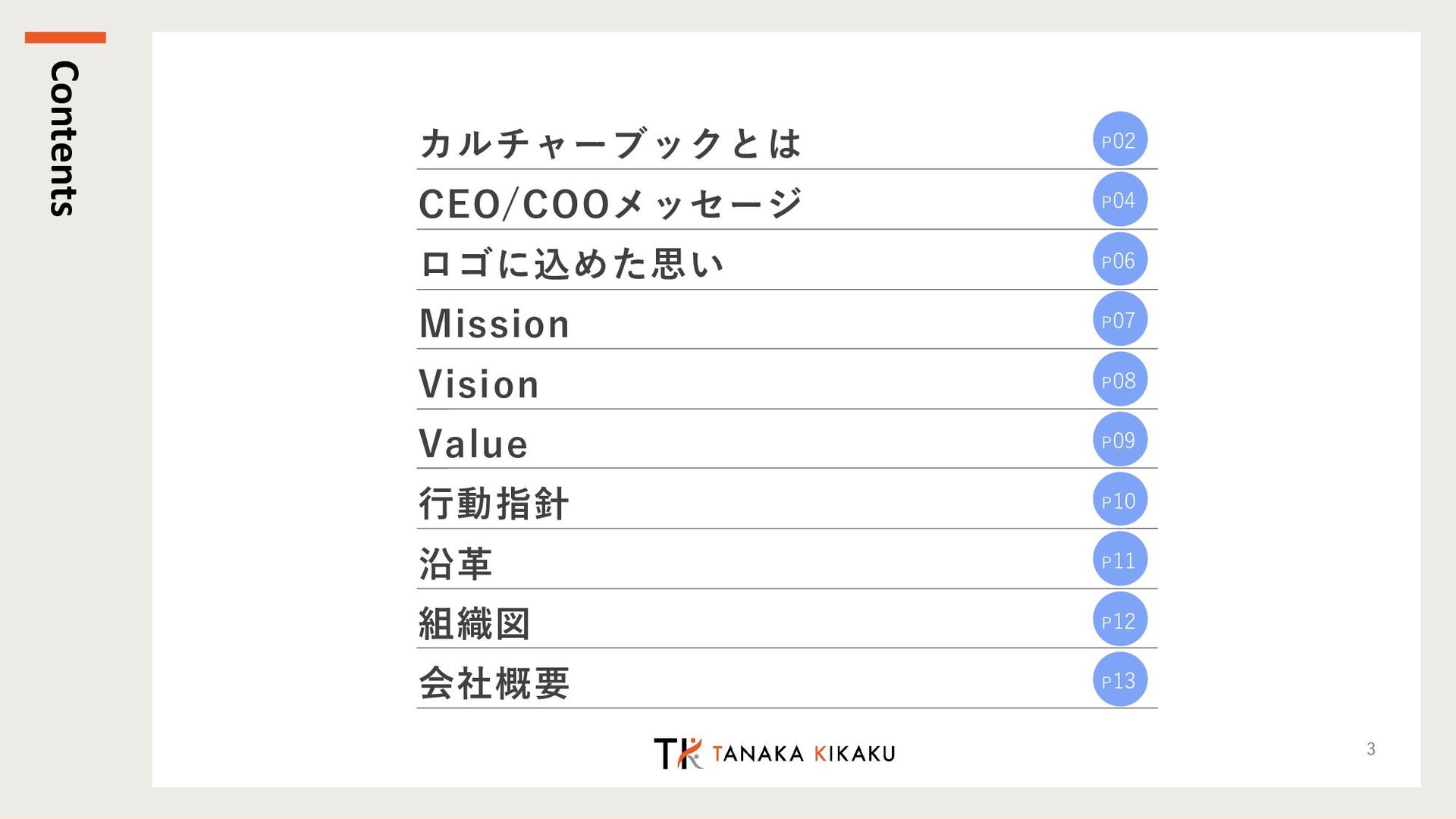The width and height of the screenshot is (1456, 819).
Task: Select the Value contents entry
Action: click(x=473, y=444)
